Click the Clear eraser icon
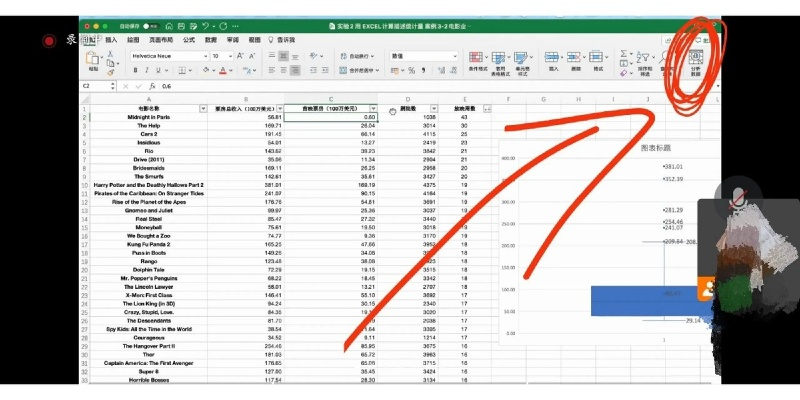This screenshot has width=800, height=400. click(x=623, y=73)
